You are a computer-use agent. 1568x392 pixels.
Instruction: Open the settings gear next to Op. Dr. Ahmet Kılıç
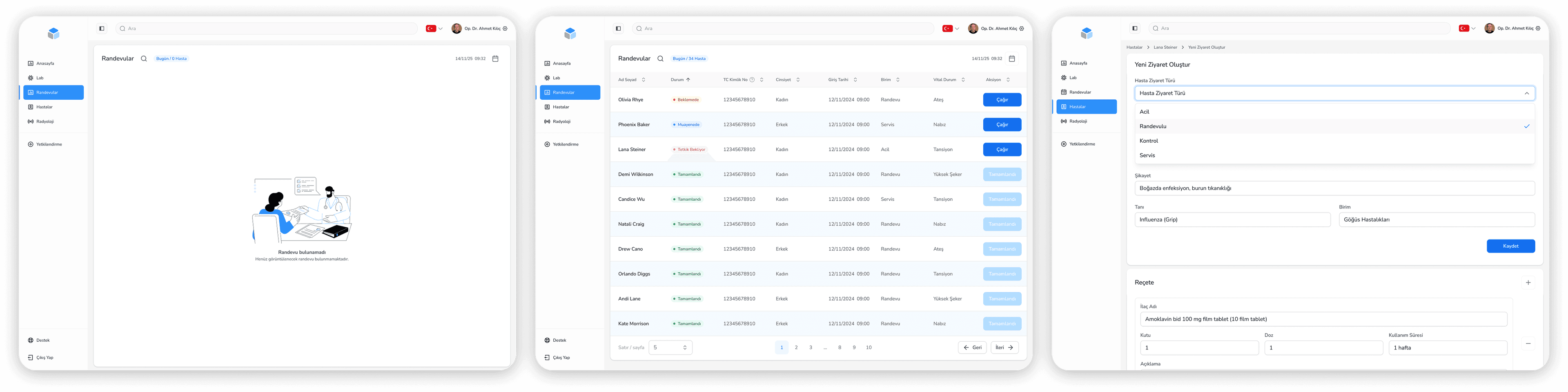point(505,28)
